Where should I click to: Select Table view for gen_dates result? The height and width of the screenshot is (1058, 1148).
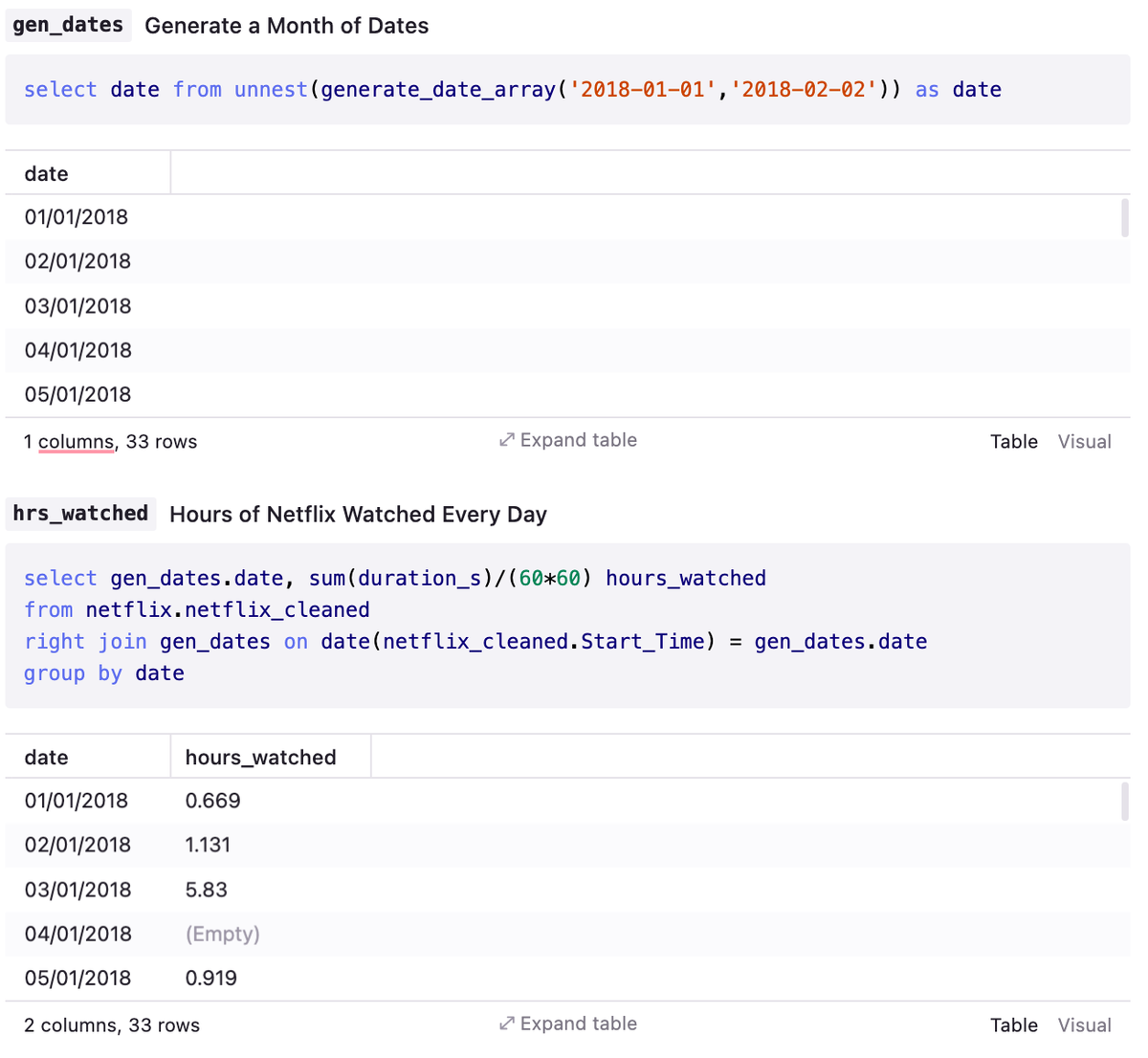[1013, 442]
